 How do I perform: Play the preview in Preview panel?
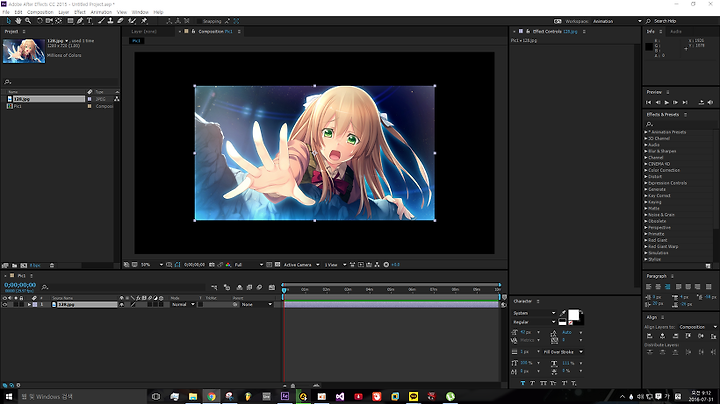(667, 102)
